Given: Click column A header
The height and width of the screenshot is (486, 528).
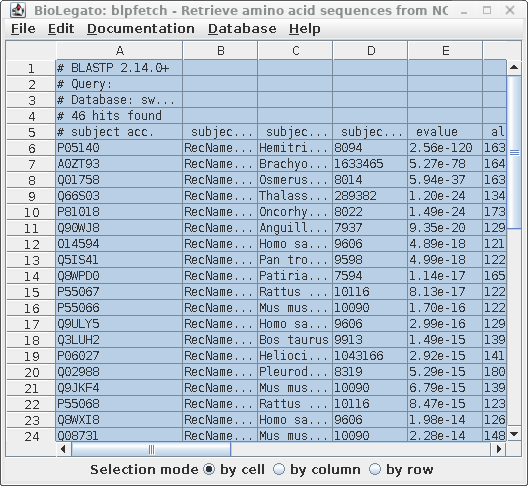Looking at the screenshot, I should pyautogui.click(x=119, y=51).
